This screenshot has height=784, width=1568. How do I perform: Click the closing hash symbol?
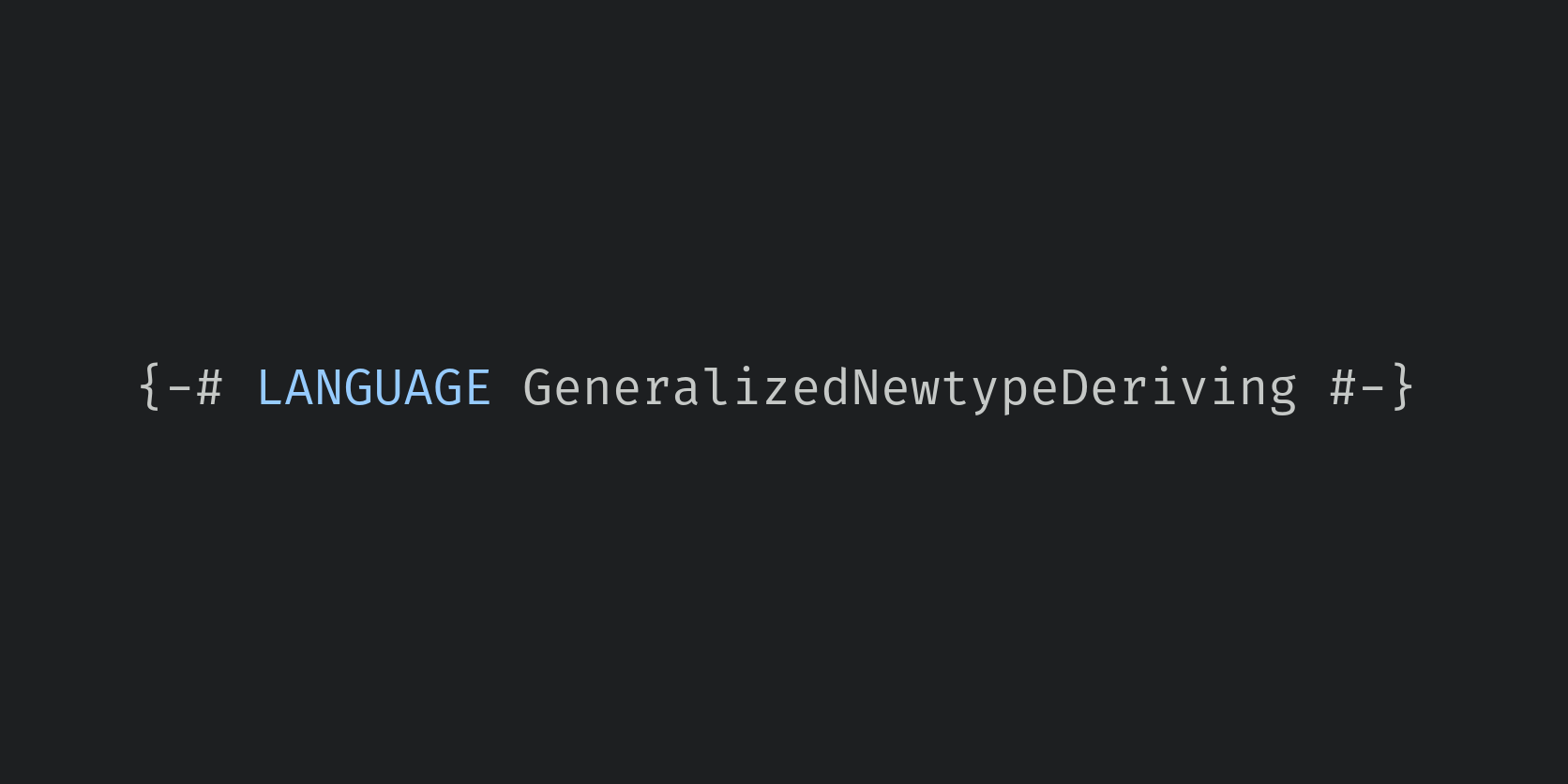(1342, 387)
